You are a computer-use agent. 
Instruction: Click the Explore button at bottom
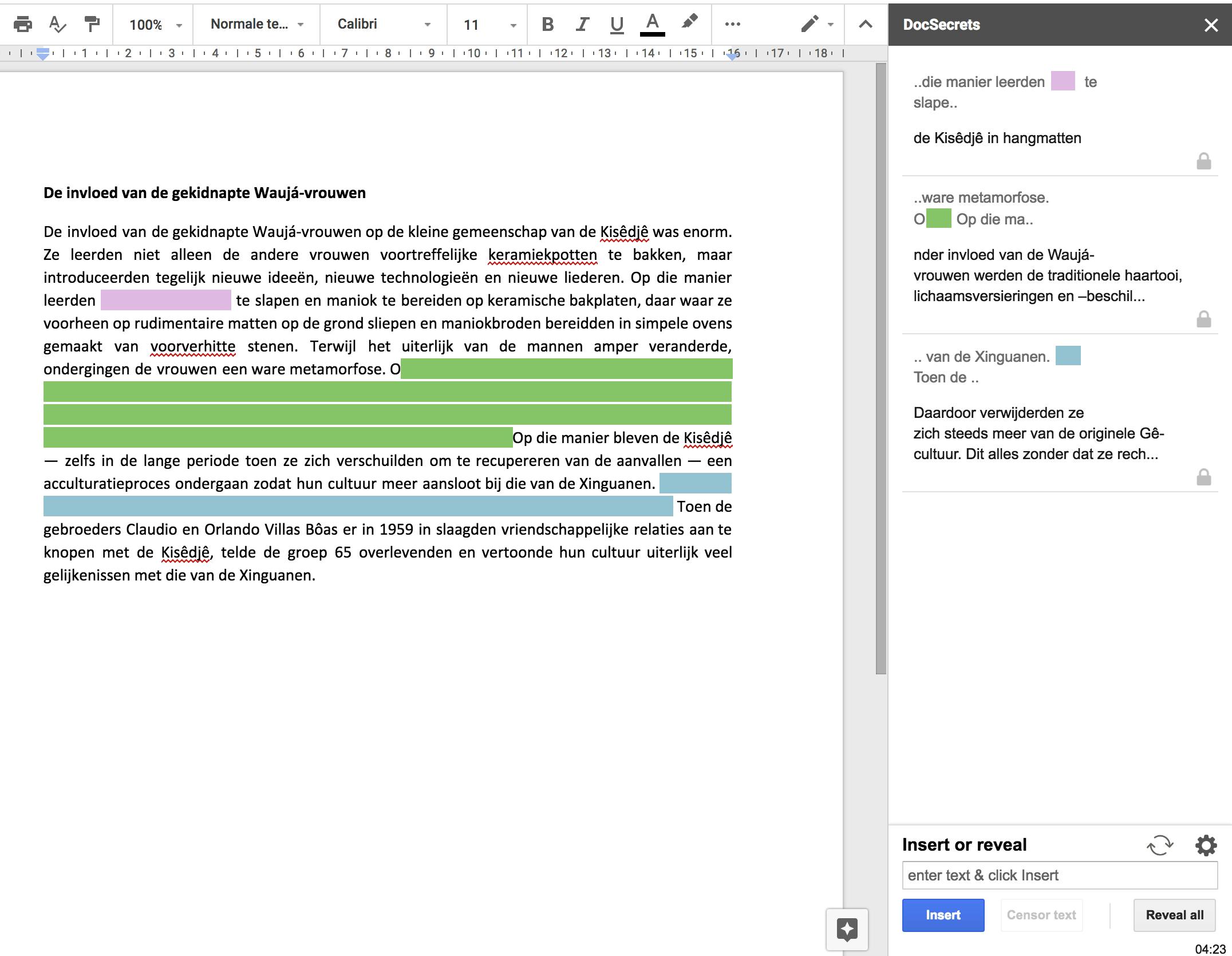[847, 929]
